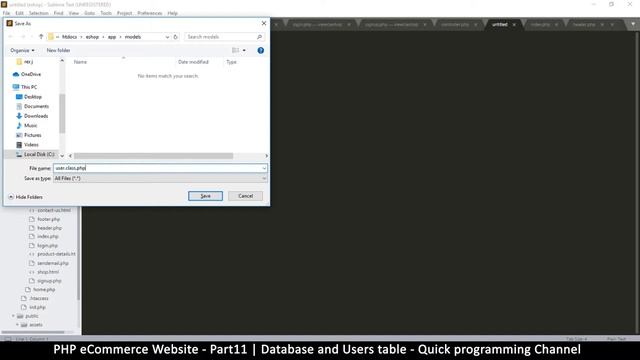
Task: Open the Selection menu
Action: pos(39,13)
